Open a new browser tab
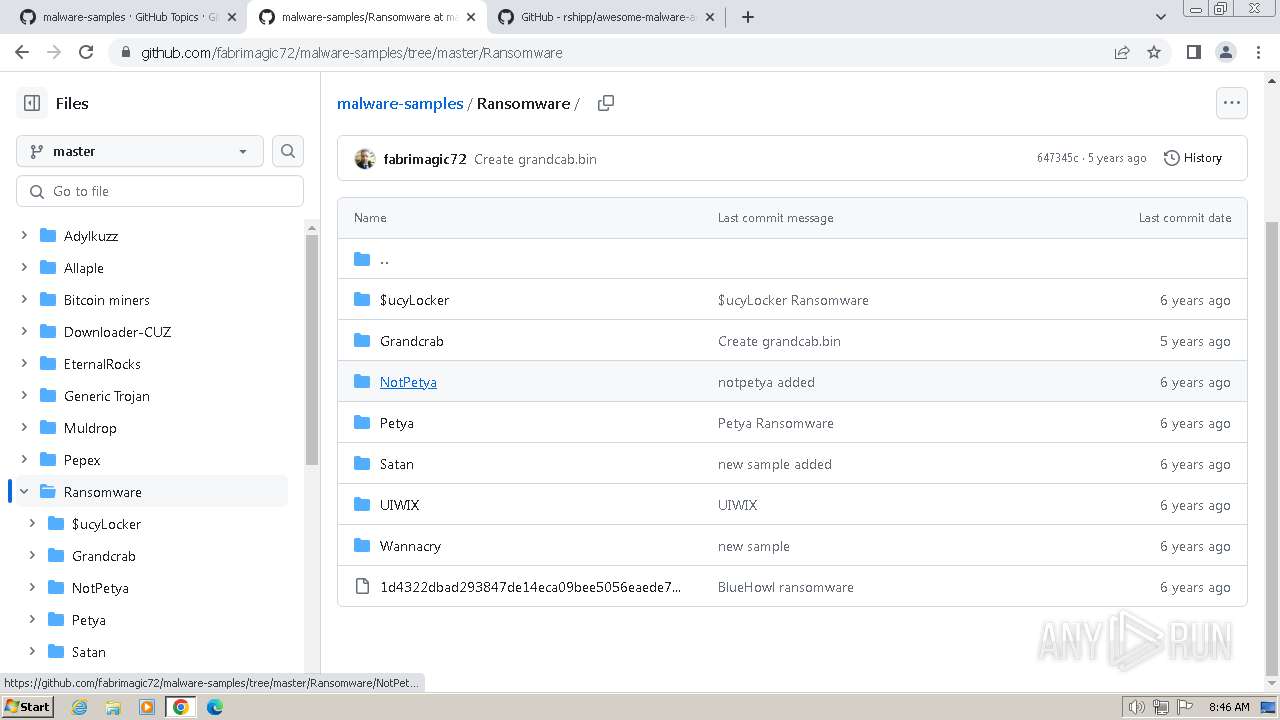 [748, 17]
